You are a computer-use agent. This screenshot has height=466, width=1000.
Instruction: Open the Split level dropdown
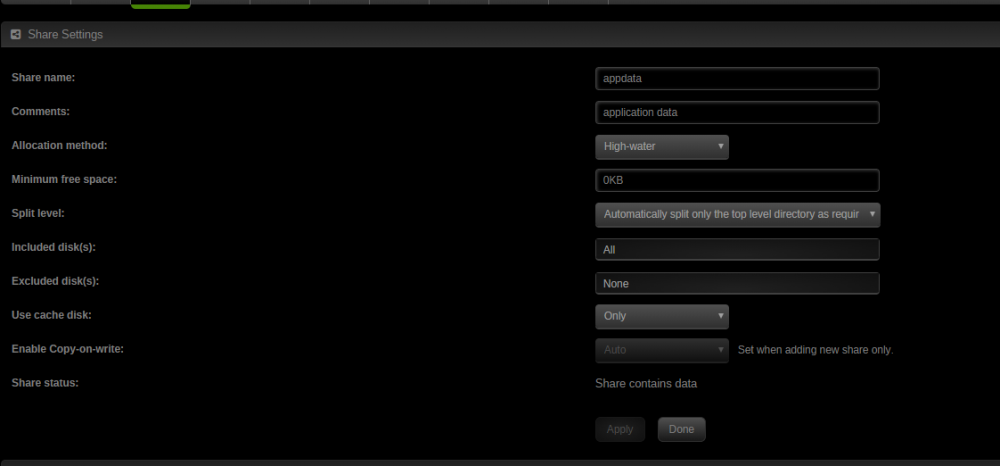coord(737,215)
